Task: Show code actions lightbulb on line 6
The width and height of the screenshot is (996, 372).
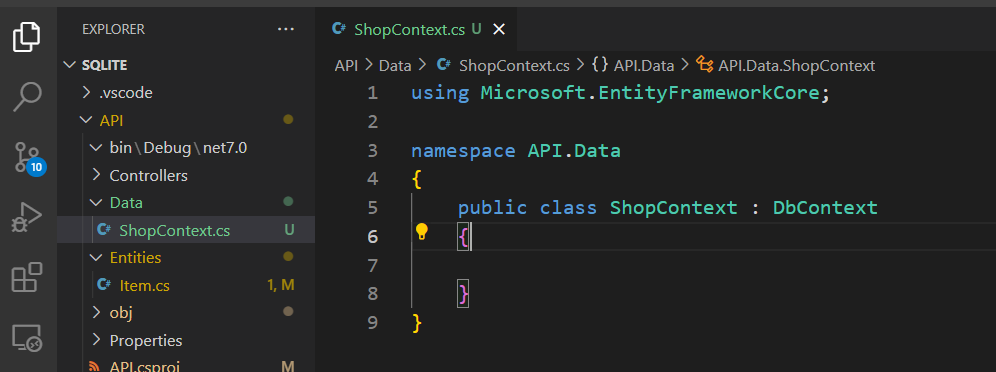Action: (x=422, y=231)
